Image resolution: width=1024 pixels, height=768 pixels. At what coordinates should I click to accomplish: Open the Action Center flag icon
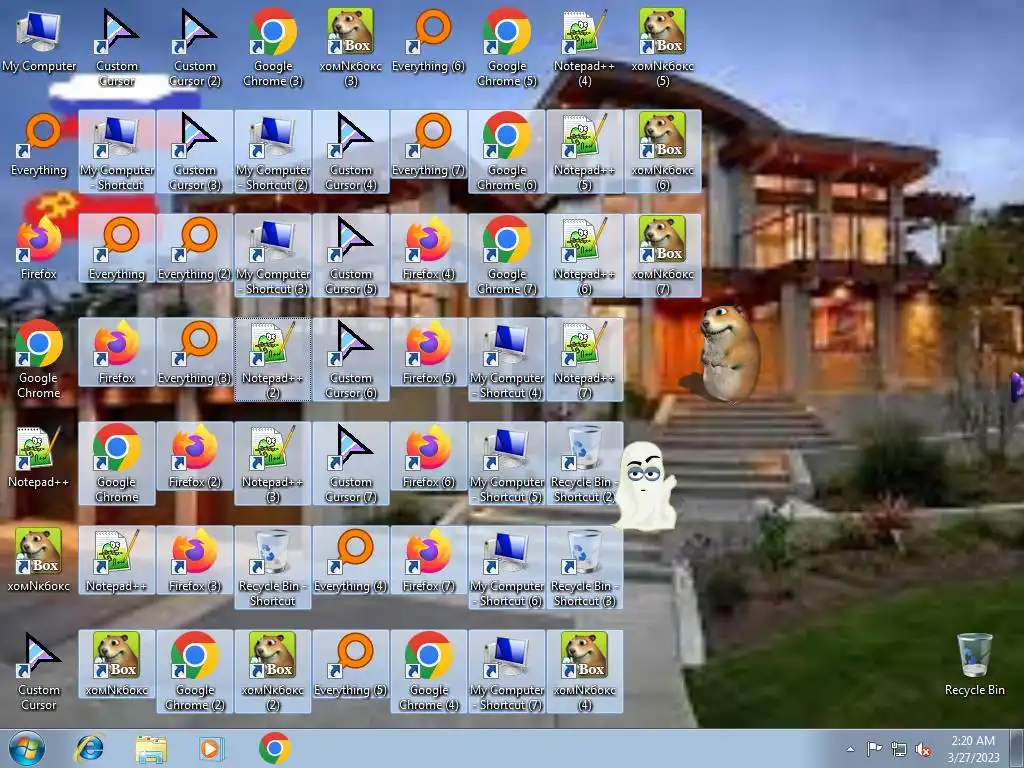[x=874, y=749]
